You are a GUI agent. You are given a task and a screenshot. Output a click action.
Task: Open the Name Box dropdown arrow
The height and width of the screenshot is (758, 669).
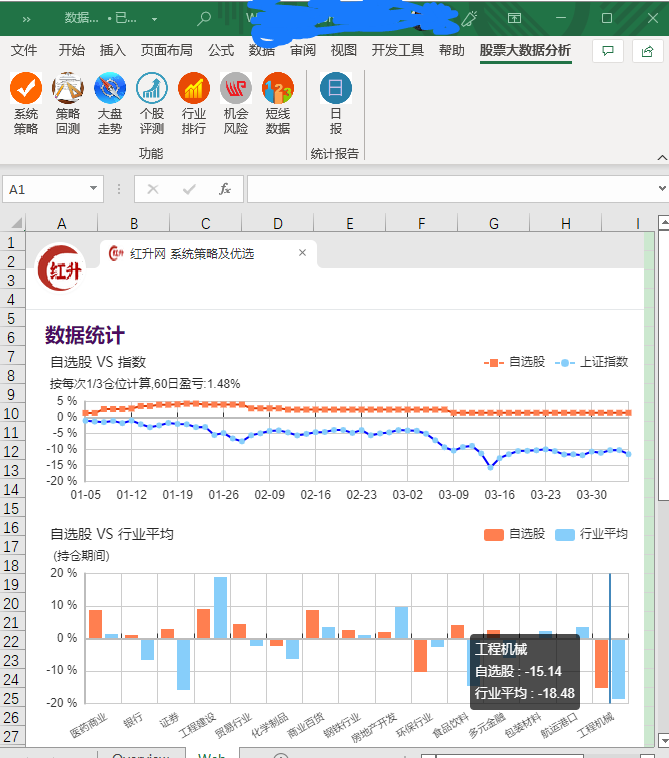[94, 189]
